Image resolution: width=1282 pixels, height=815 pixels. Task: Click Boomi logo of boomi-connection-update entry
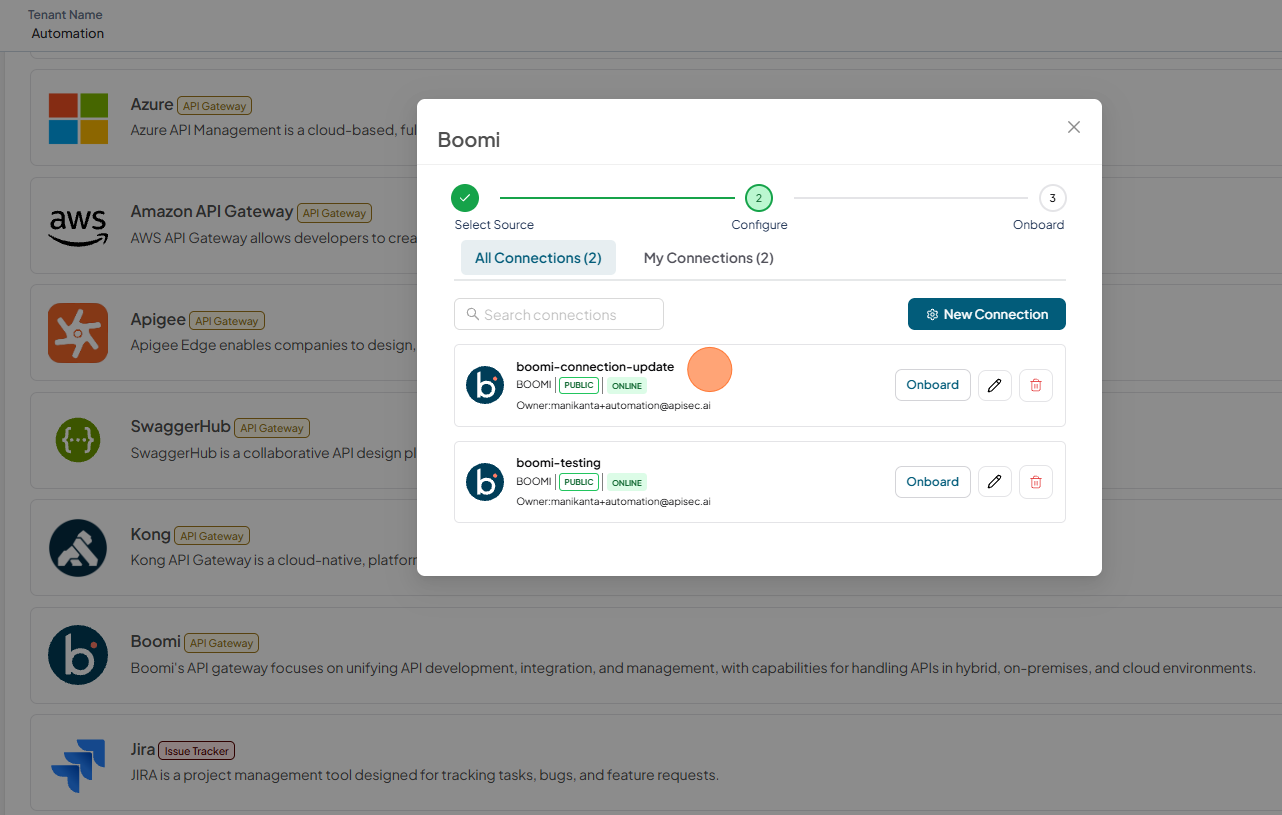click(485, 385)
